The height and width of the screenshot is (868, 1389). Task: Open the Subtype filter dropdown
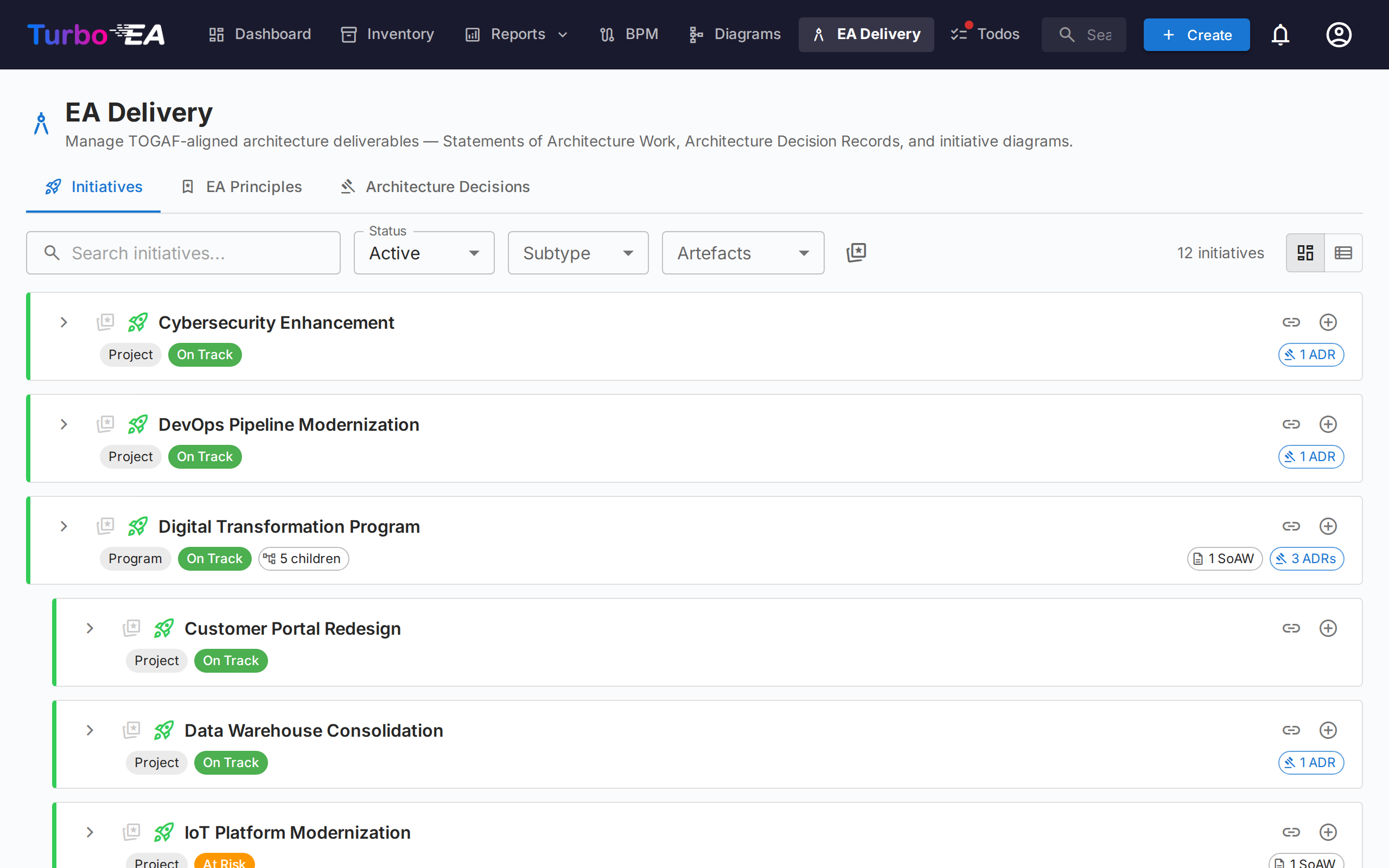coord(577,253)
